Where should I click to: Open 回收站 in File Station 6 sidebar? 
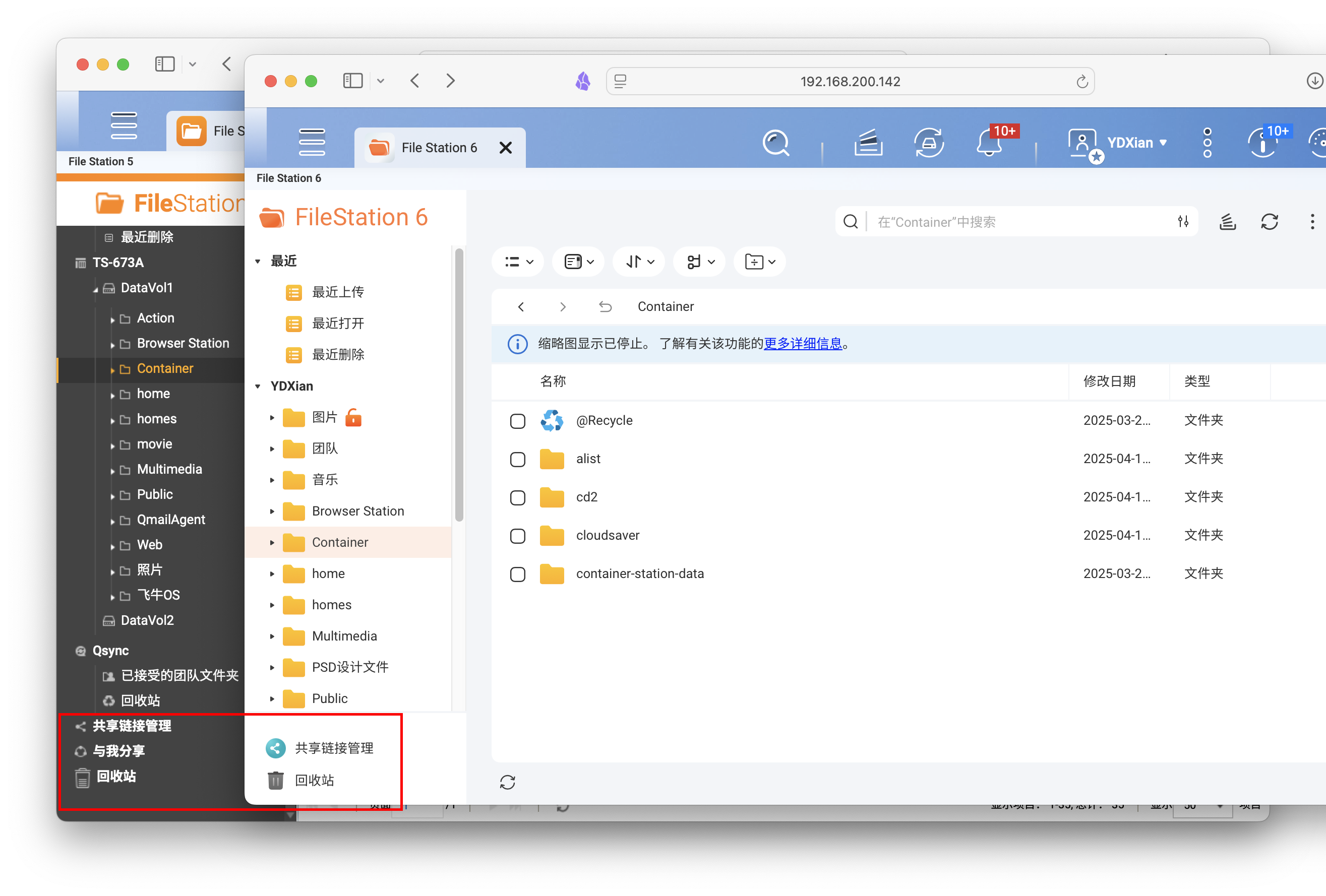314,780
